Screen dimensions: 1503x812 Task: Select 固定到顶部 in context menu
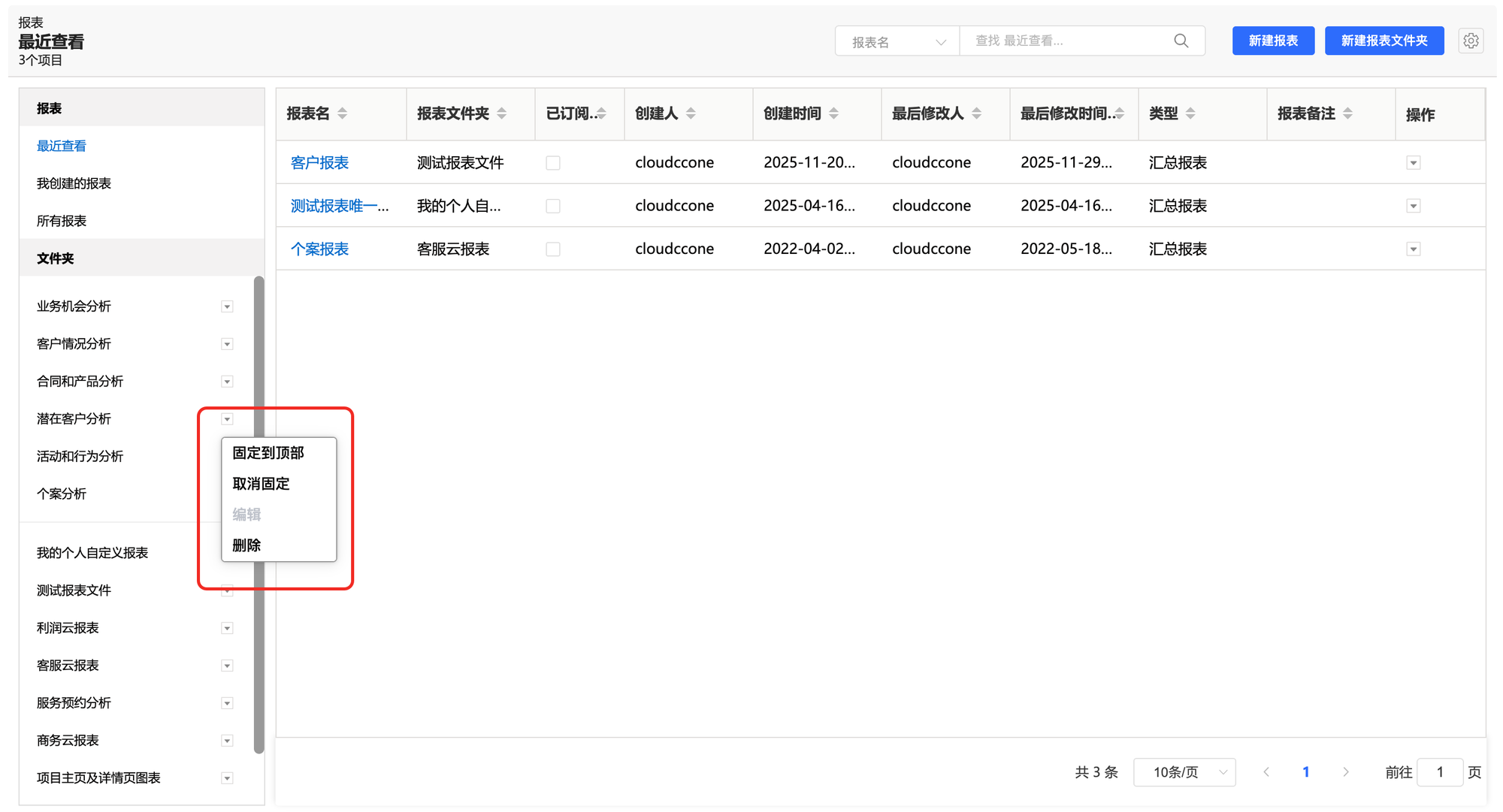click(x=268, y=453)
